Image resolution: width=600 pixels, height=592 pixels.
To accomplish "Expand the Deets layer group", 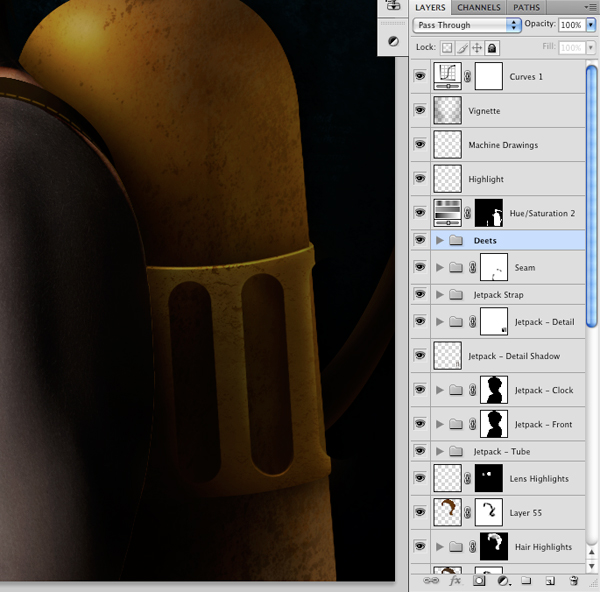I will point(440,240).
